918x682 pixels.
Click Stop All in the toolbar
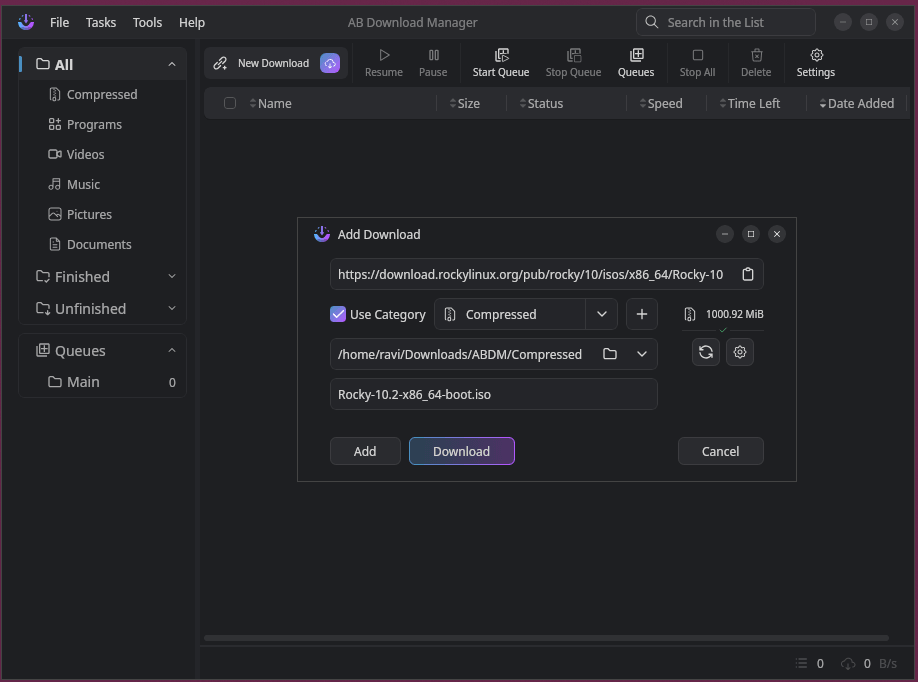[x=697, y=63]
